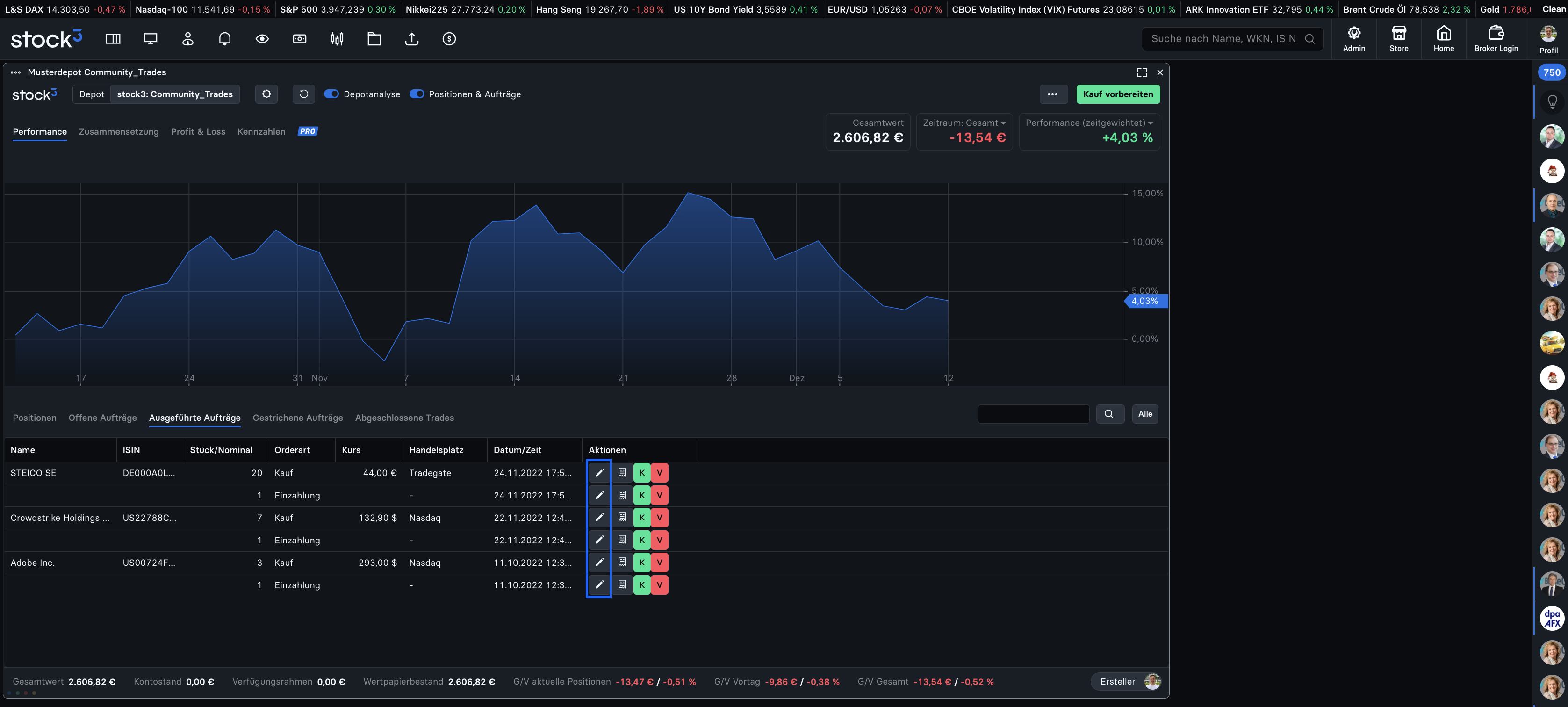Click the depot settings gear icon
The height and width of the screenshot is (707, 1568).
coord(266,94)
